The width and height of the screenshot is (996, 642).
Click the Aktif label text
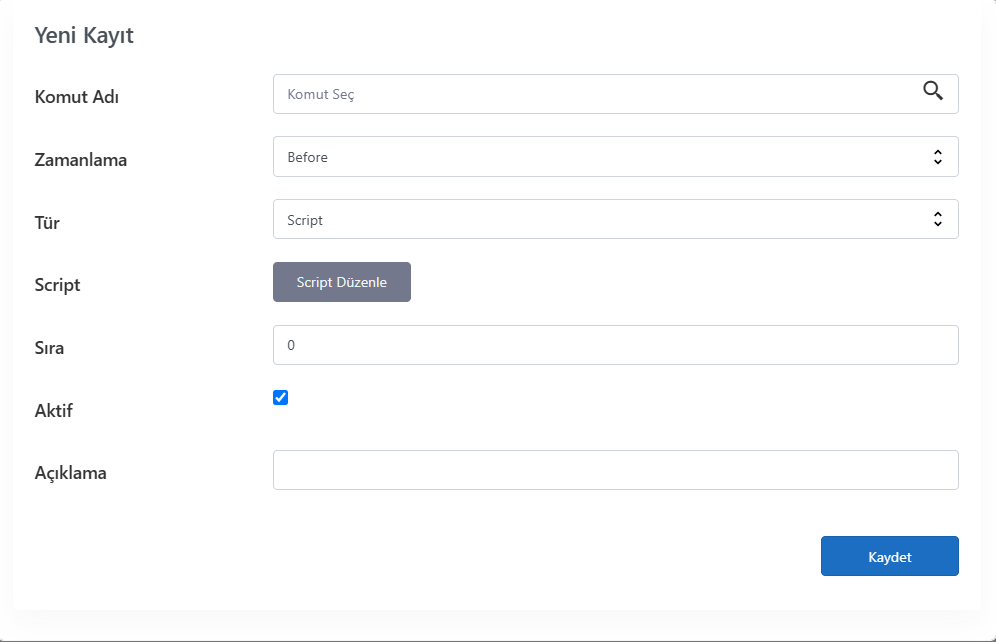click(x=53, y=411)
